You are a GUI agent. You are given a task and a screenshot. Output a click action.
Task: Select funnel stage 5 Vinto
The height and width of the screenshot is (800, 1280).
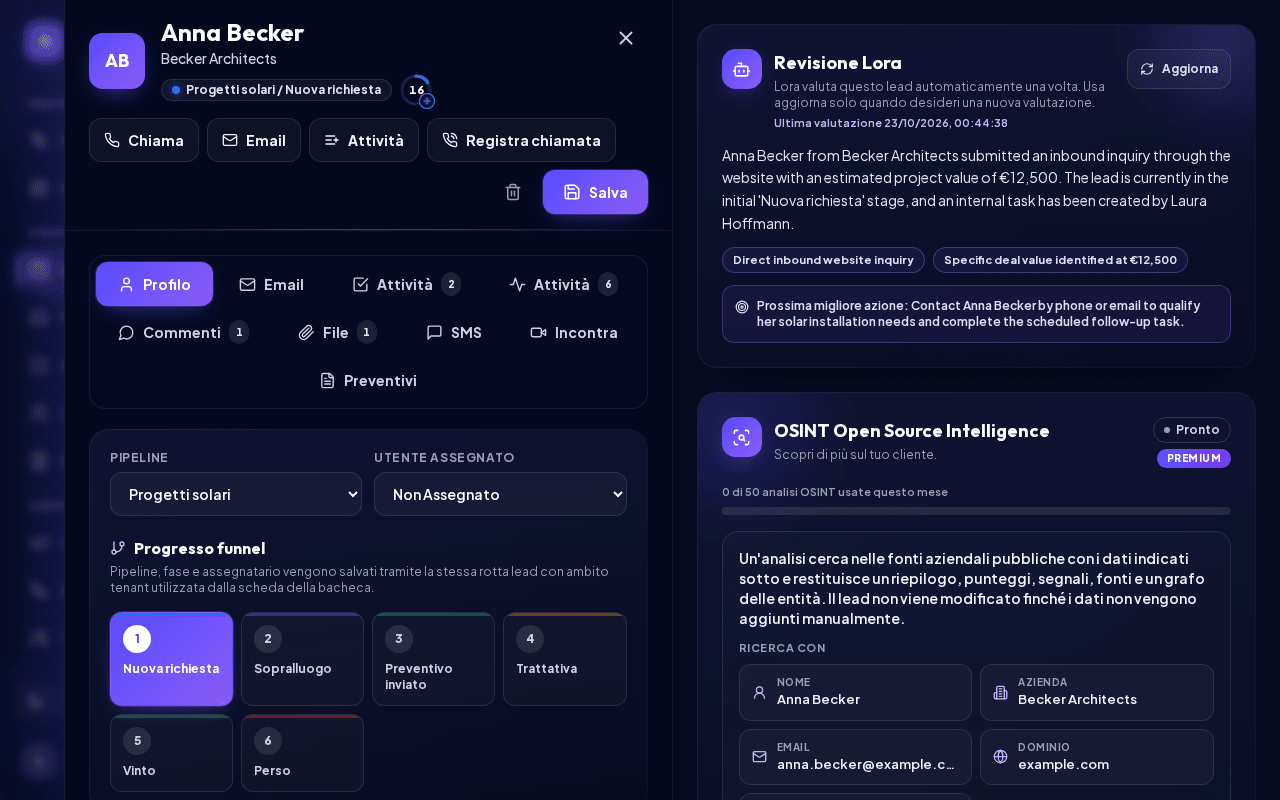(171, 753)
